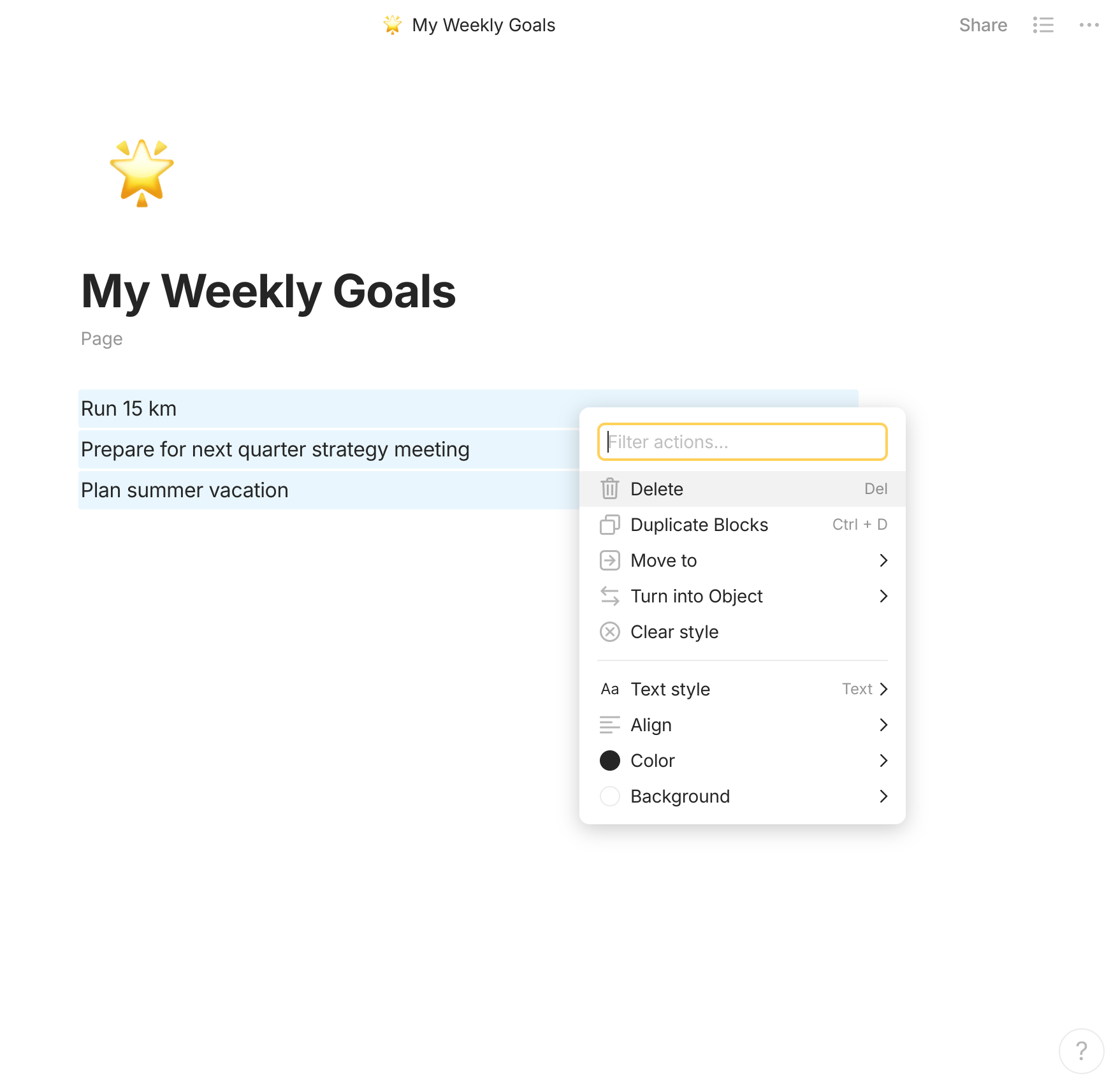Click the Clear style circled-X icon

[609, 632]
